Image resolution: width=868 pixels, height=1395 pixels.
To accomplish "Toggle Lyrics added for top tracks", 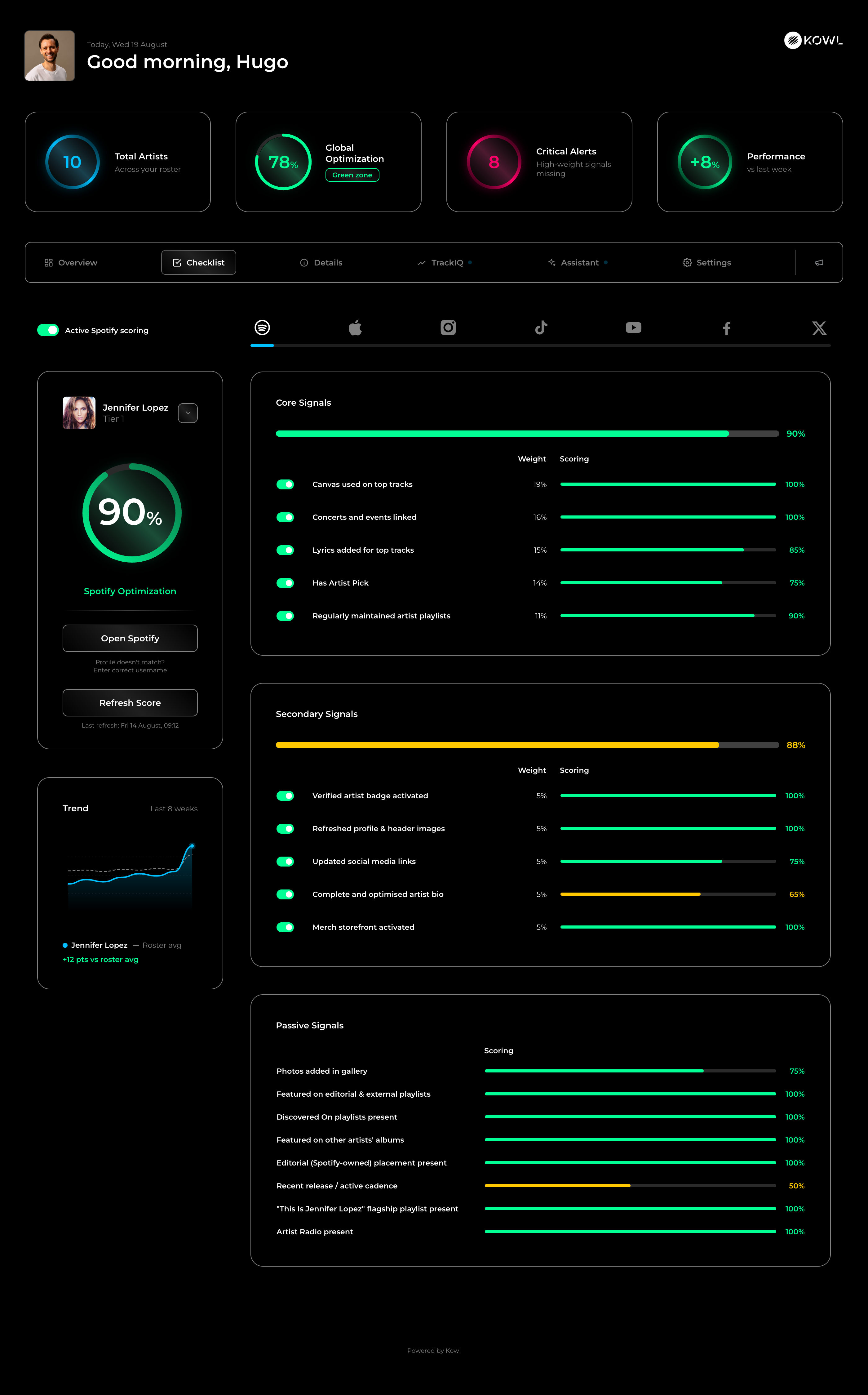I will click(285, 550).
